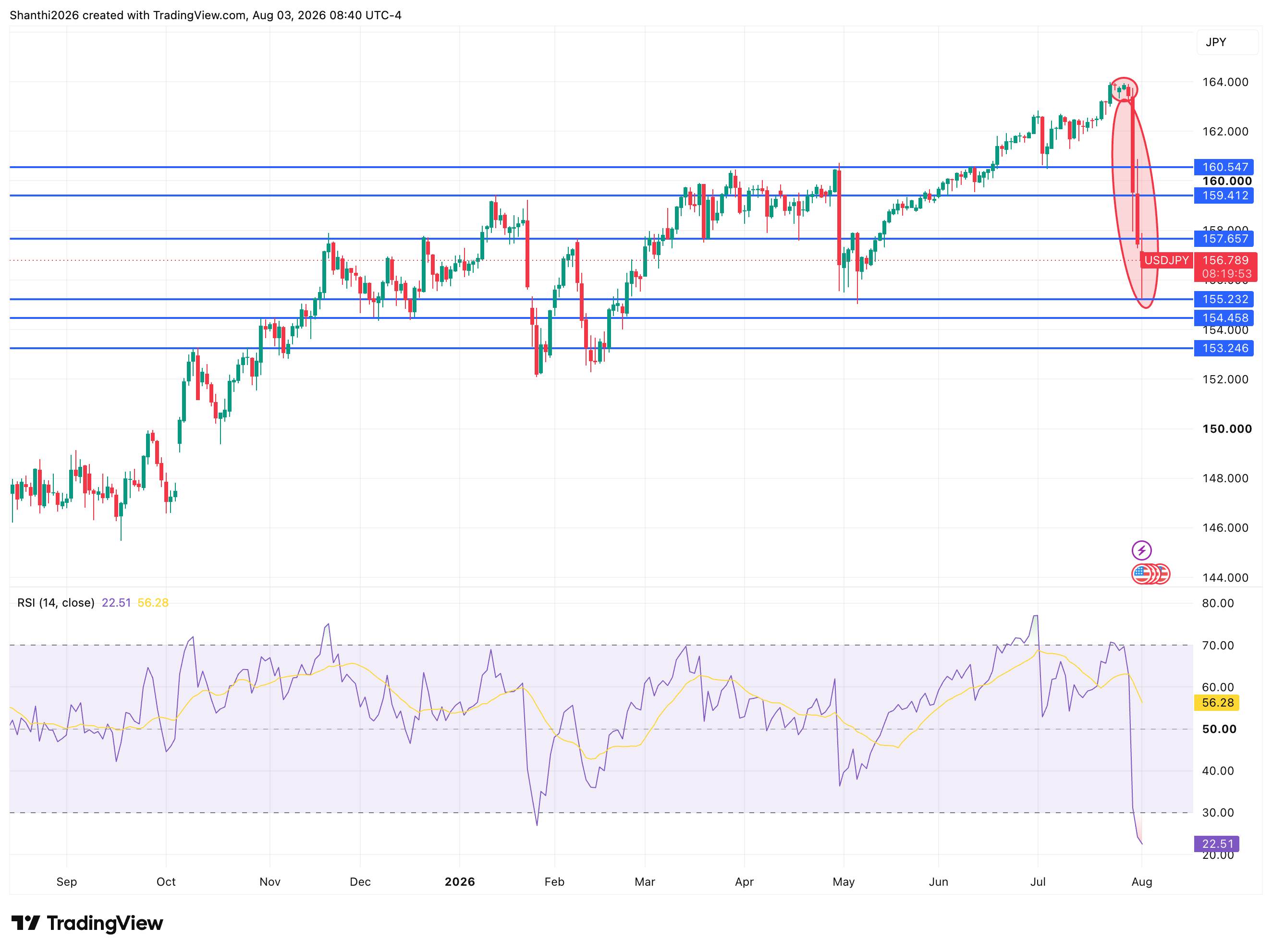This screenshot has height=952, width=1272.
Task: Click the current price 156.789 label
Action: coord(1225,260)
